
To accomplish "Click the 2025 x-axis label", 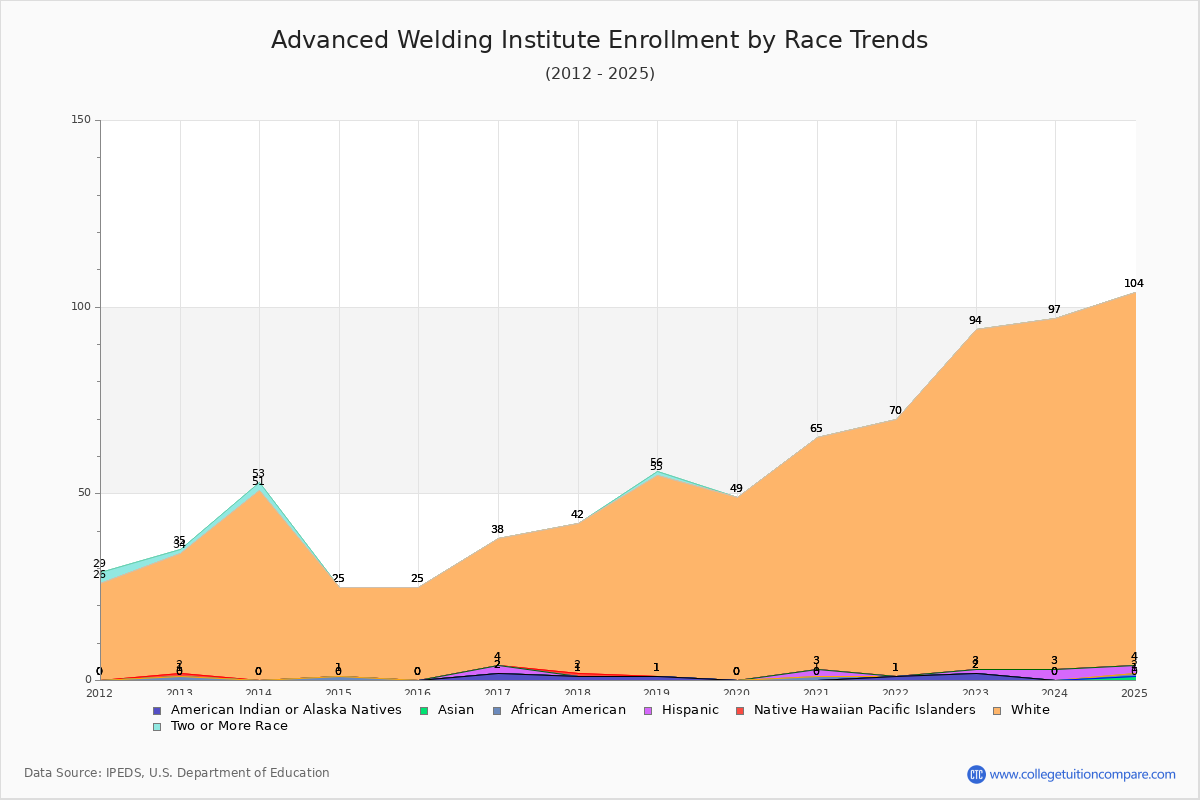I will (1135, 693).
